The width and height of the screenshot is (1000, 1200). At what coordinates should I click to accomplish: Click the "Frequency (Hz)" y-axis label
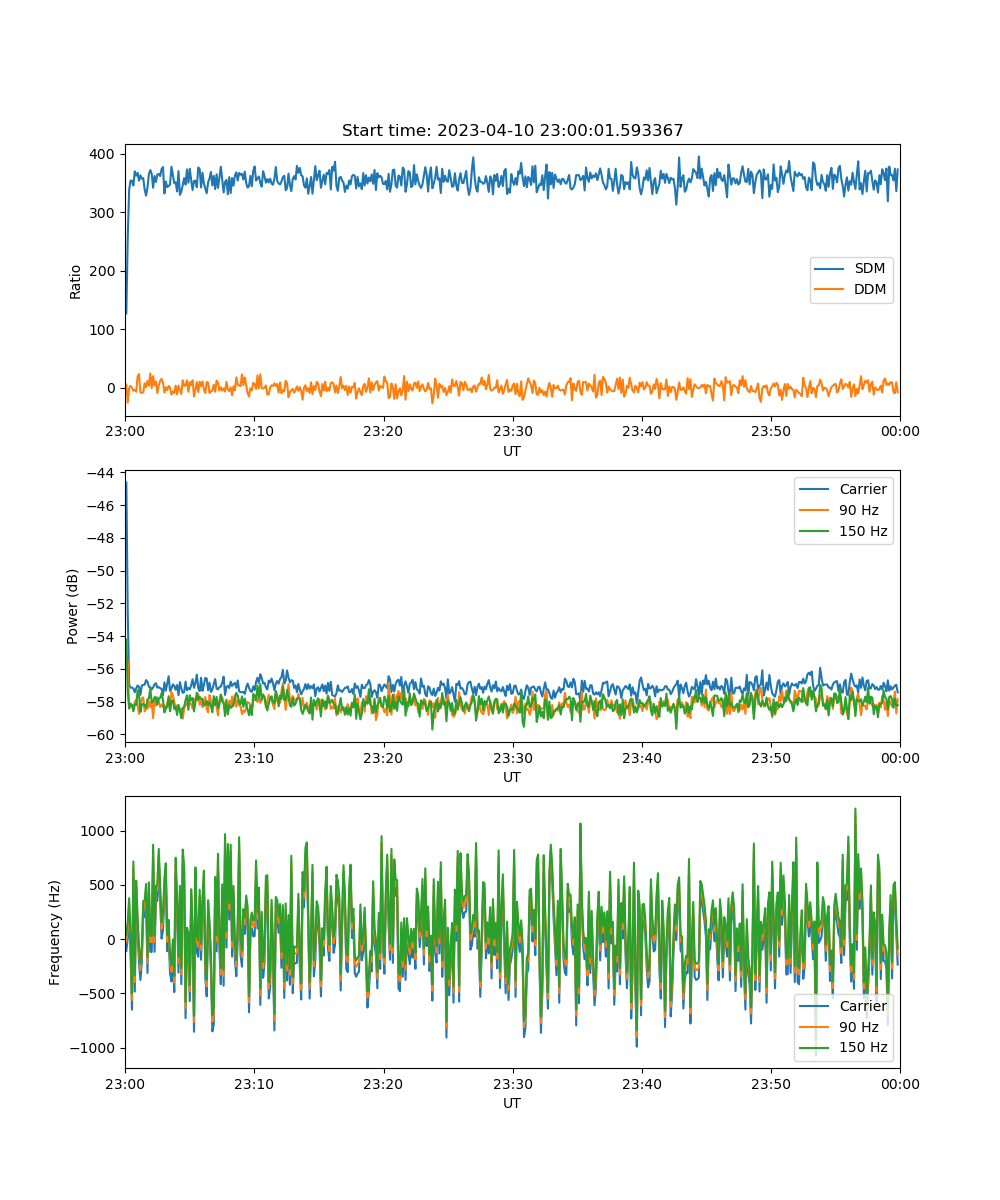click(55, 933)
